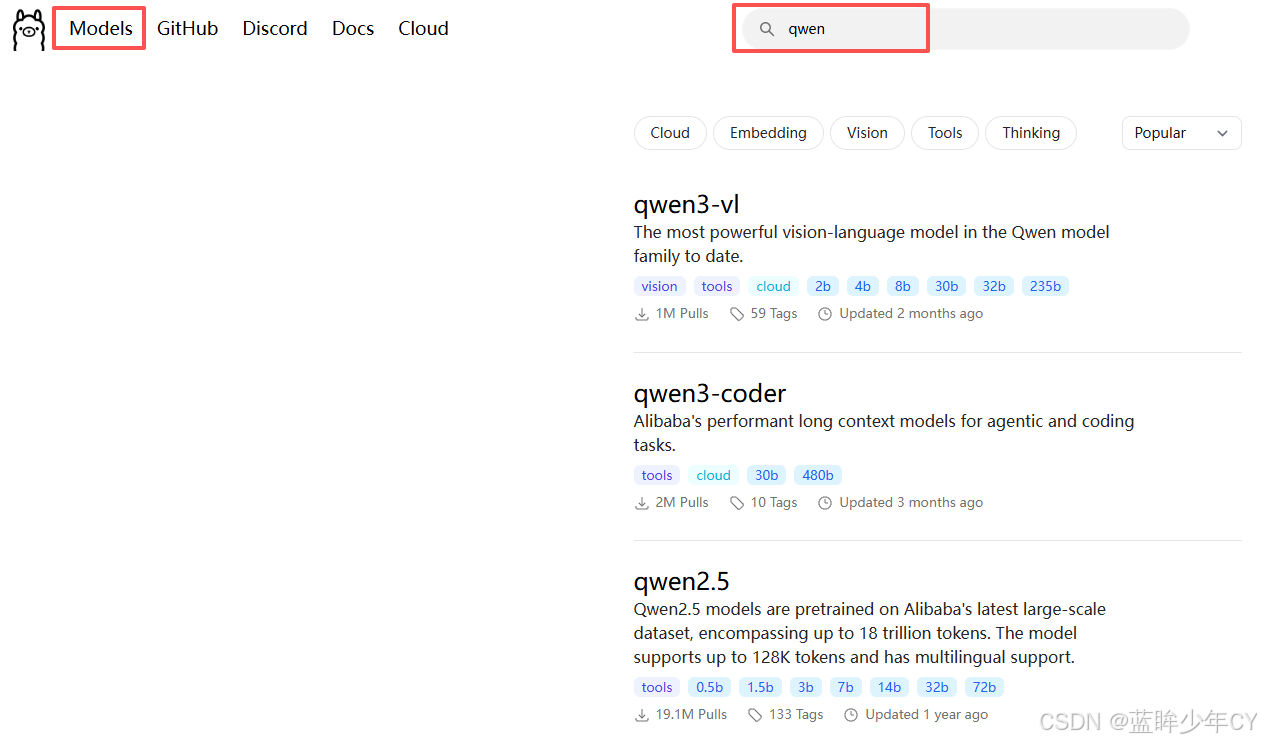The height and width of the screenshot is (743, 1261).
Task: Open the qwen3-vl model page
Action: (x=686, y=204)
